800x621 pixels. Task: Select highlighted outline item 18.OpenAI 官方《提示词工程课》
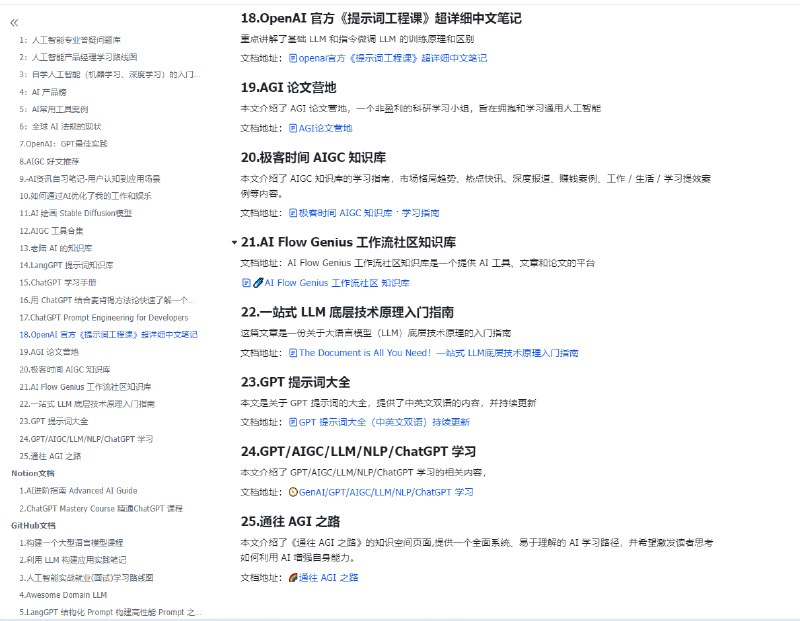click(108, 335)
